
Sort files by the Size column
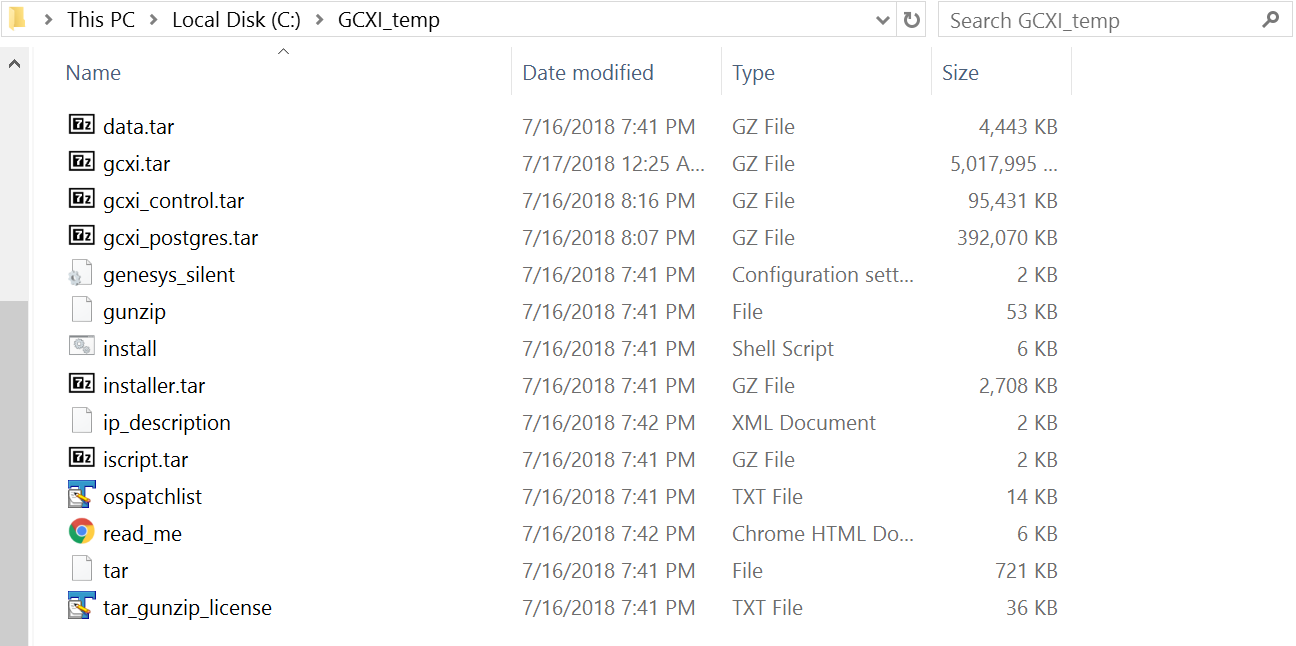click(960, 73)
